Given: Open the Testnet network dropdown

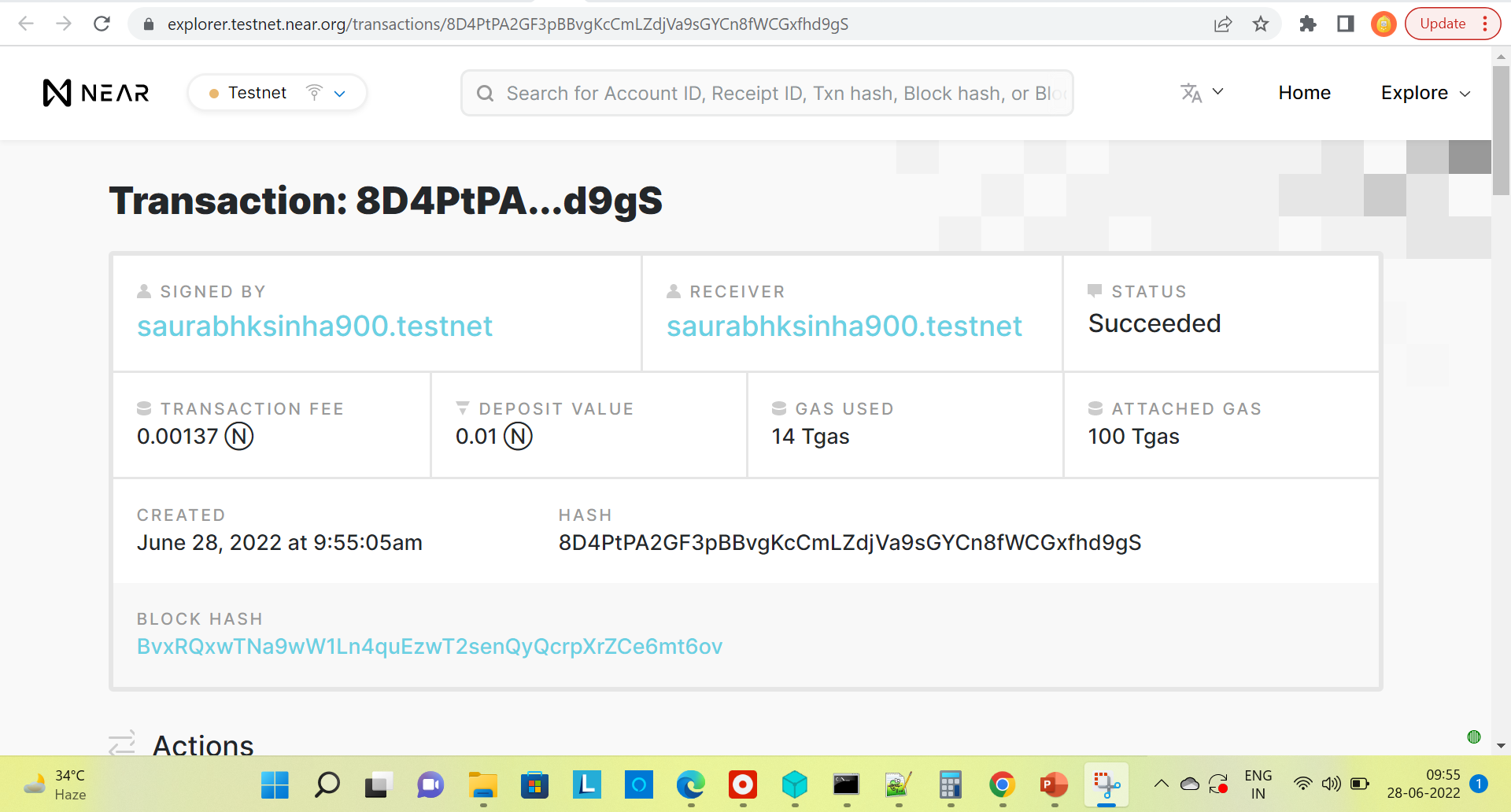Looking at the screenshot, I should 277,93.
